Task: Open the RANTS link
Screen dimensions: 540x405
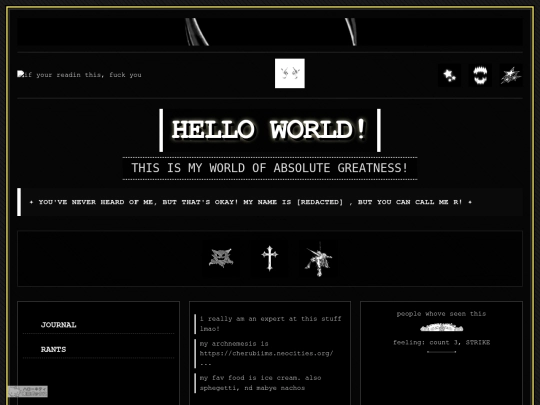Action: coord(53,349)
